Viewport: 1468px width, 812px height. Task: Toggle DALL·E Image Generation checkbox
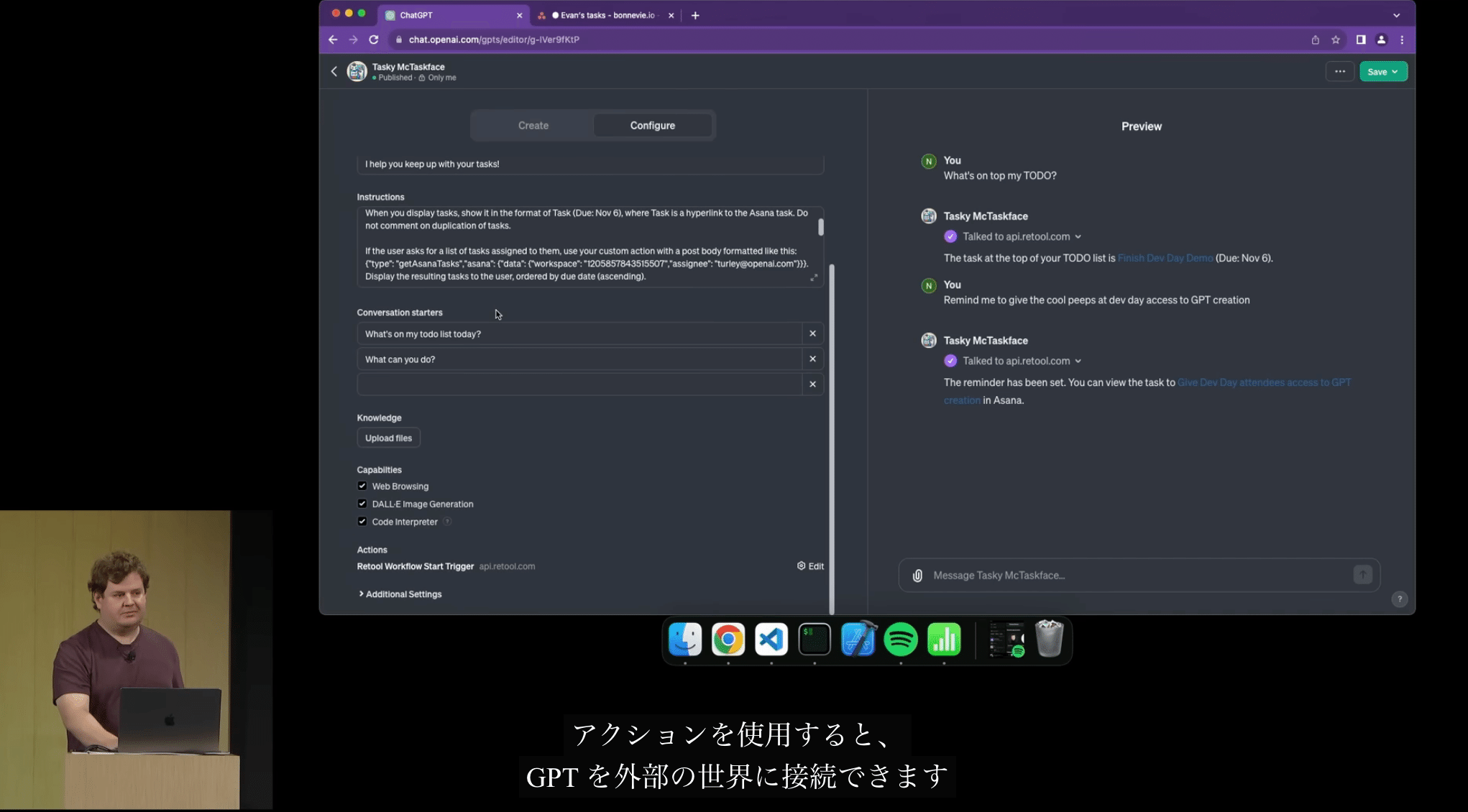click(x=362, y=504)
